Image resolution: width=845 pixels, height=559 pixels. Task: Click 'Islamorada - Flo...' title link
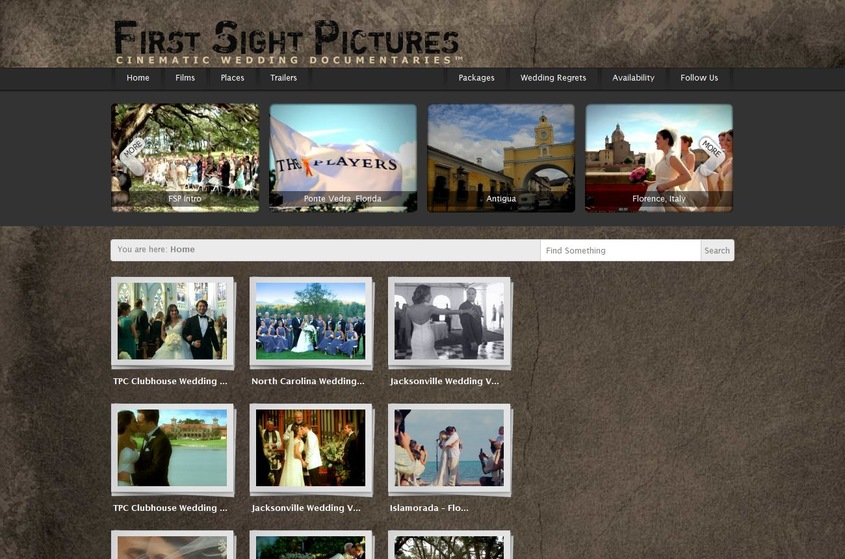[429, 508]
